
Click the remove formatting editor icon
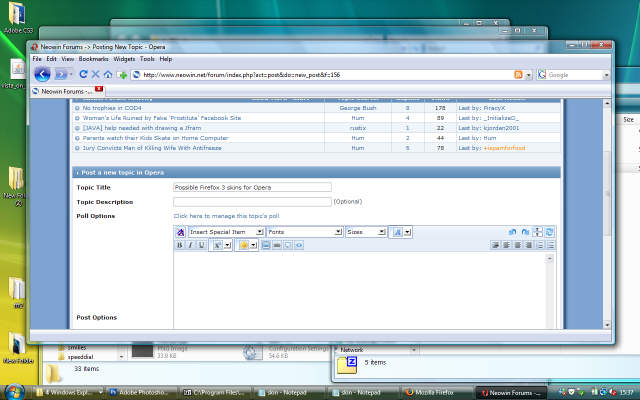click(180, 232)
